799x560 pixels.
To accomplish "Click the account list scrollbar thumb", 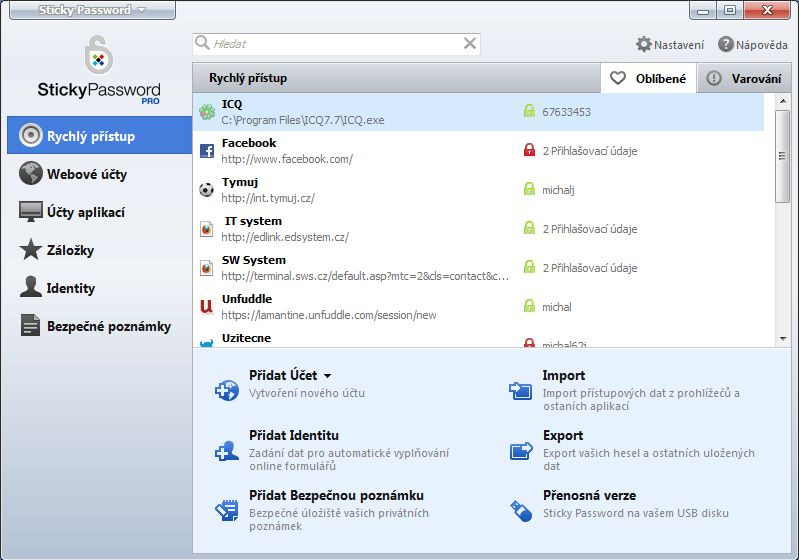I will click(x=782, y=156).
